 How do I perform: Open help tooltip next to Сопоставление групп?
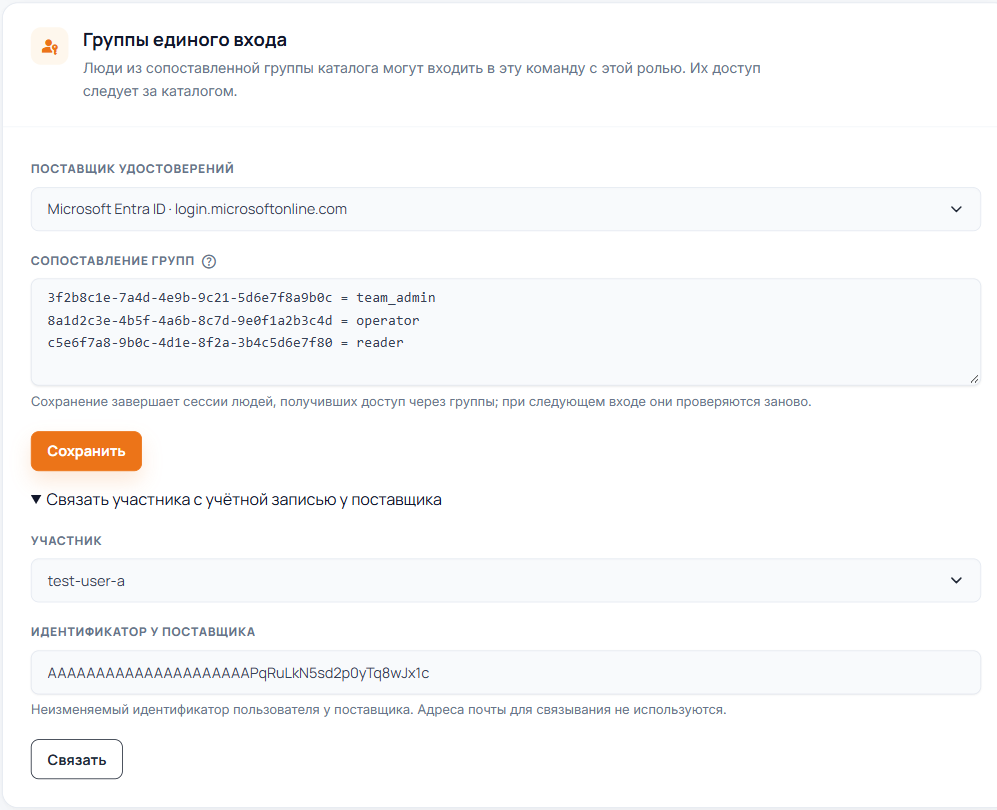[x=209, y=261]
